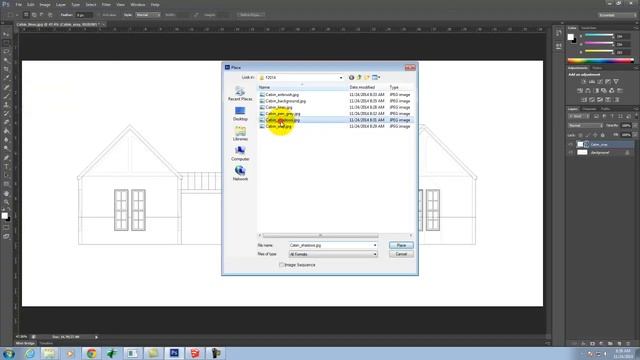Hide the Background layer
This screenshot has width=640, height=360.
coord(571,153)
